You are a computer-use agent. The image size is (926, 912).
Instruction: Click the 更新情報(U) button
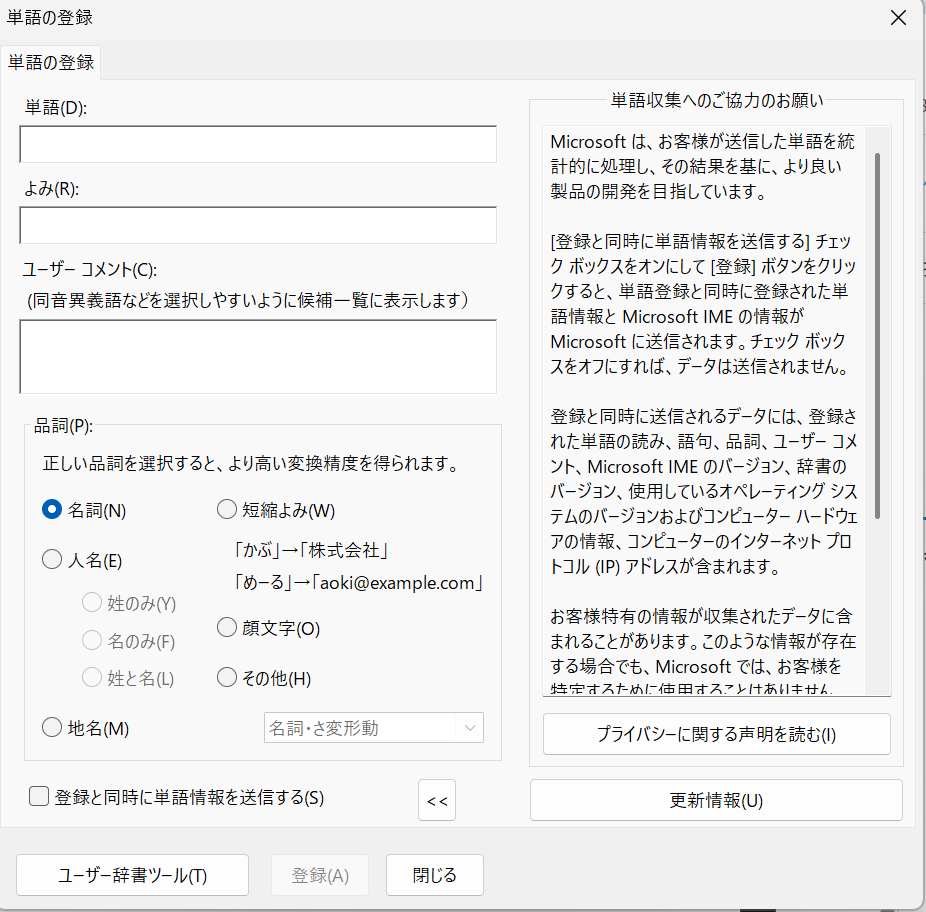[x=716, y=801]
